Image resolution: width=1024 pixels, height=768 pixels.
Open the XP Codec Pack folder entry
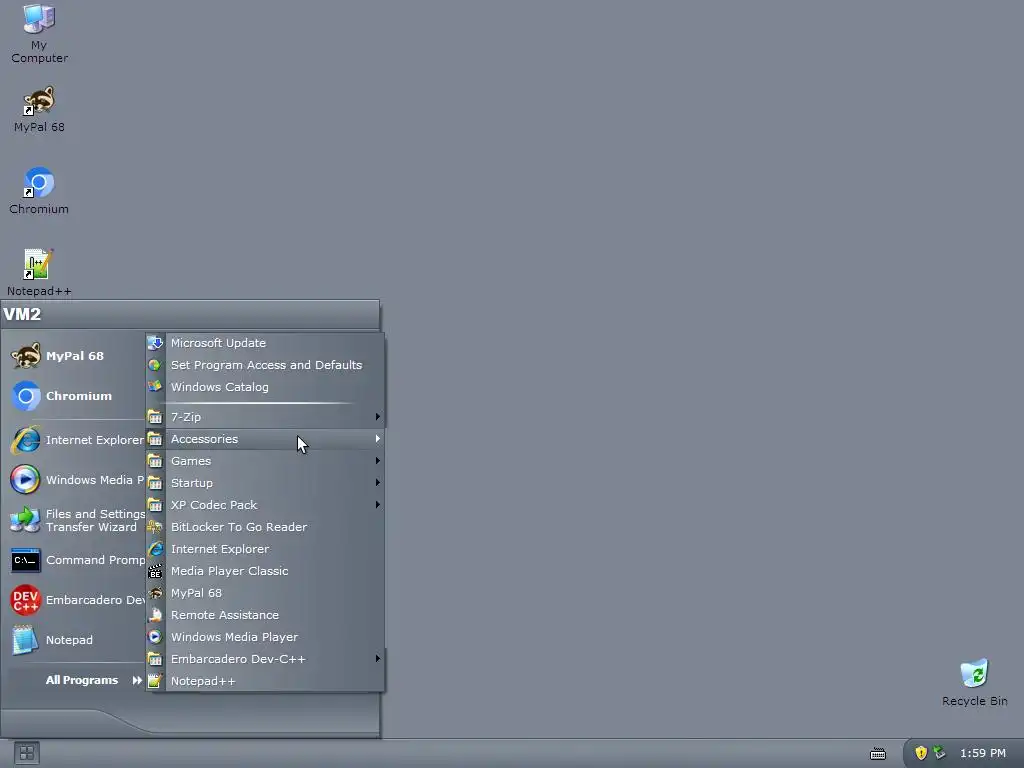[x=264, y=505]
